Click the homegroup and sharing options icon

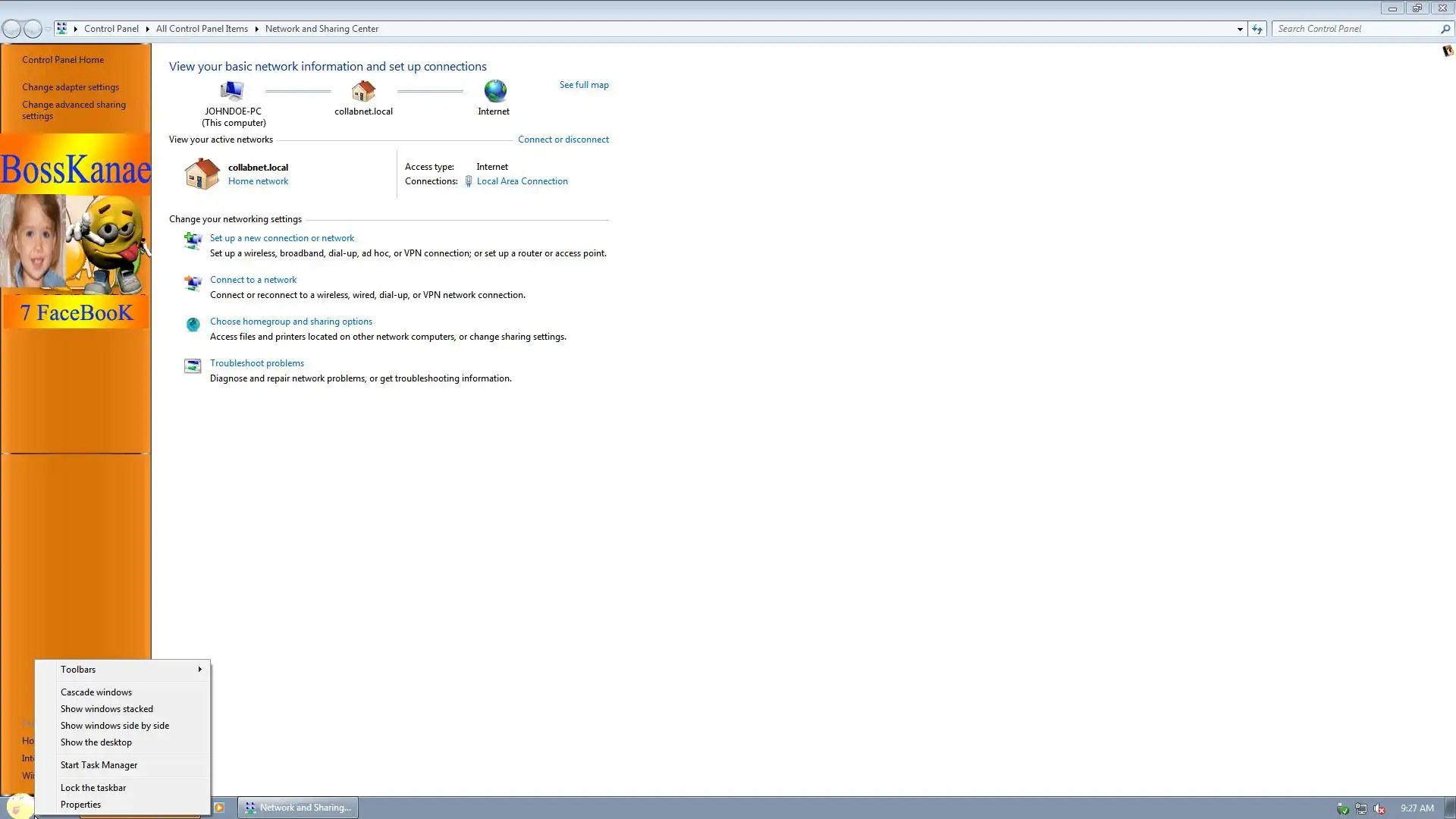(193, 325)
